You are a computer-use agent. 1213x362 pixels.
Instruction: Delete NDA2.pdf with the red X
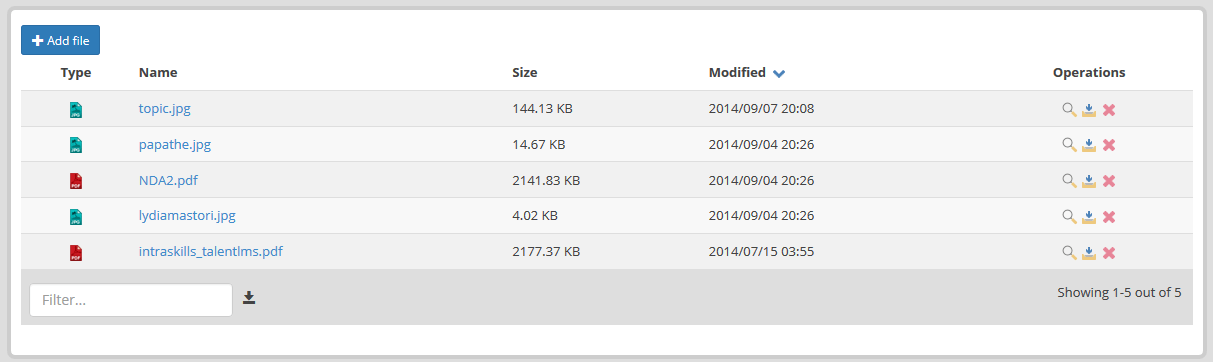coord(1109,181)
